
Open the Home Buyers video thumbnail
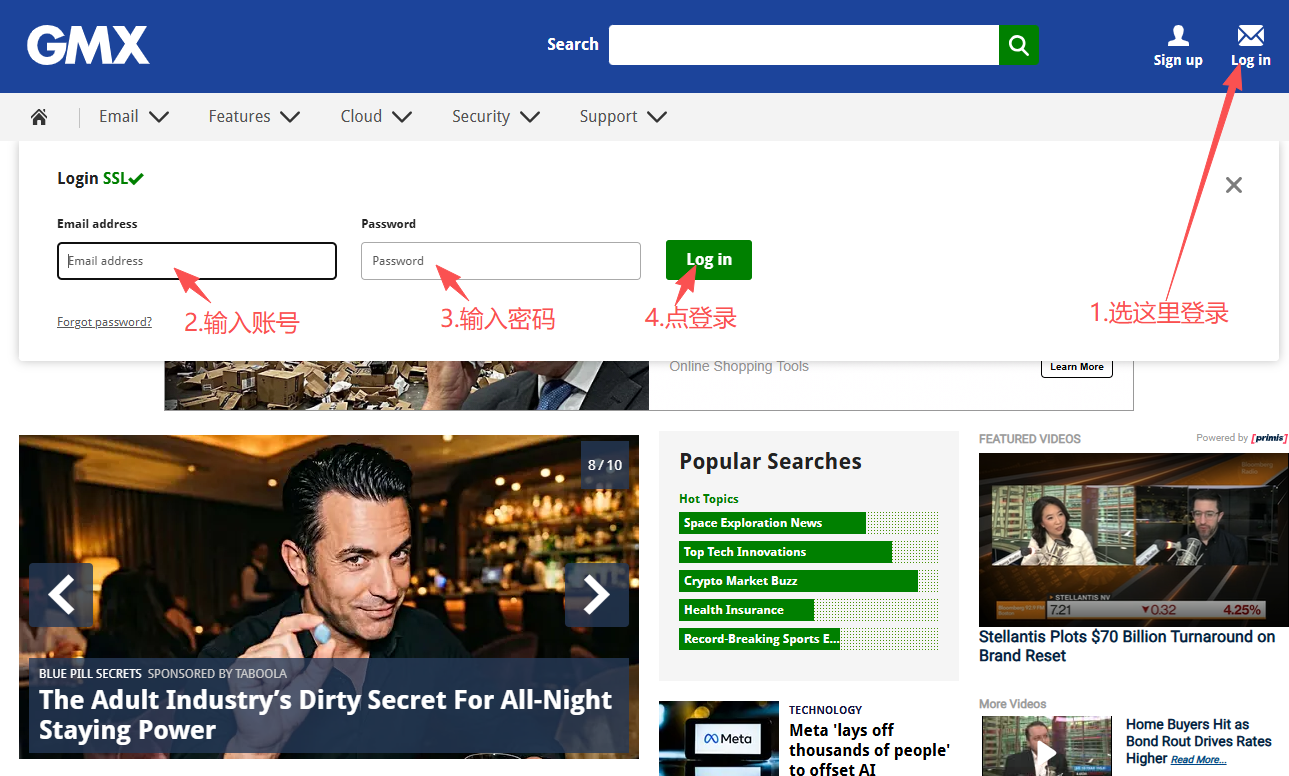tap(1046, 746)
